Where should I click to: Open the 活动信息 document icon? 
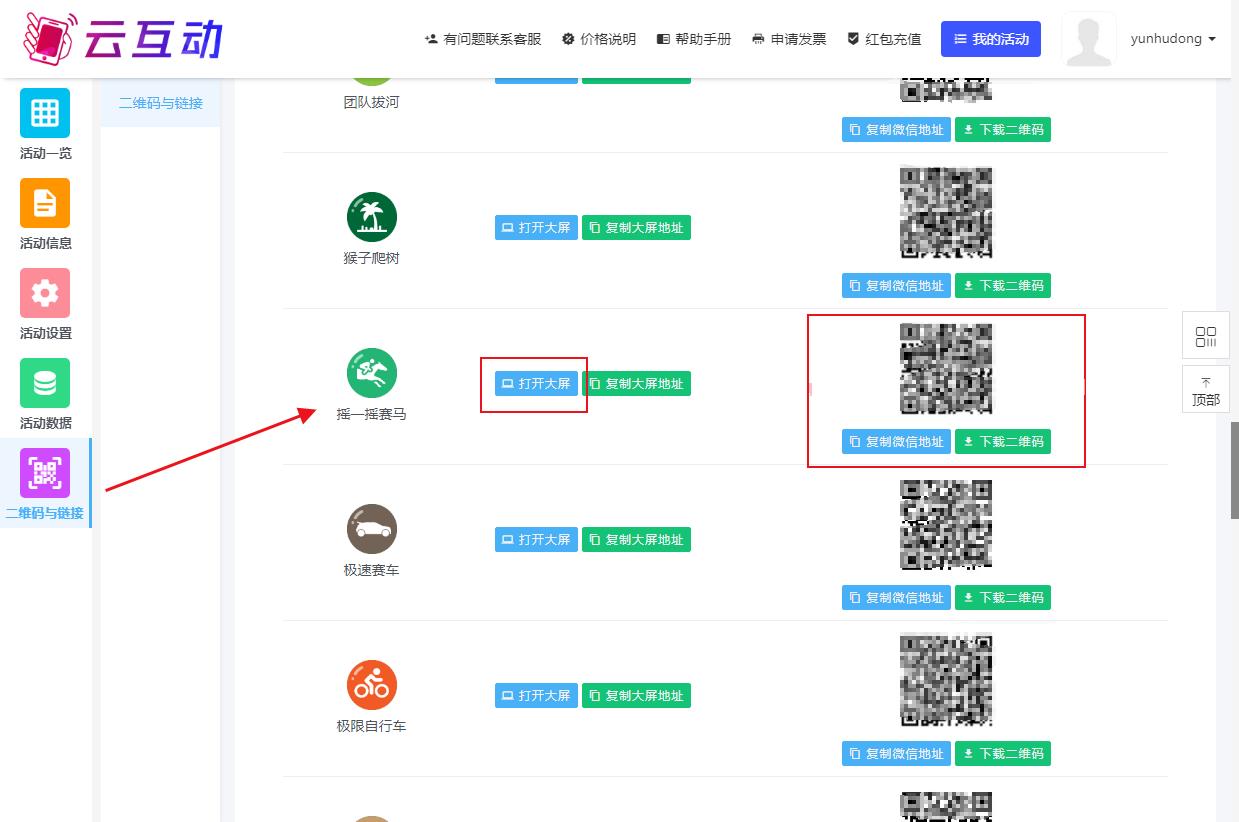[45, 203]
